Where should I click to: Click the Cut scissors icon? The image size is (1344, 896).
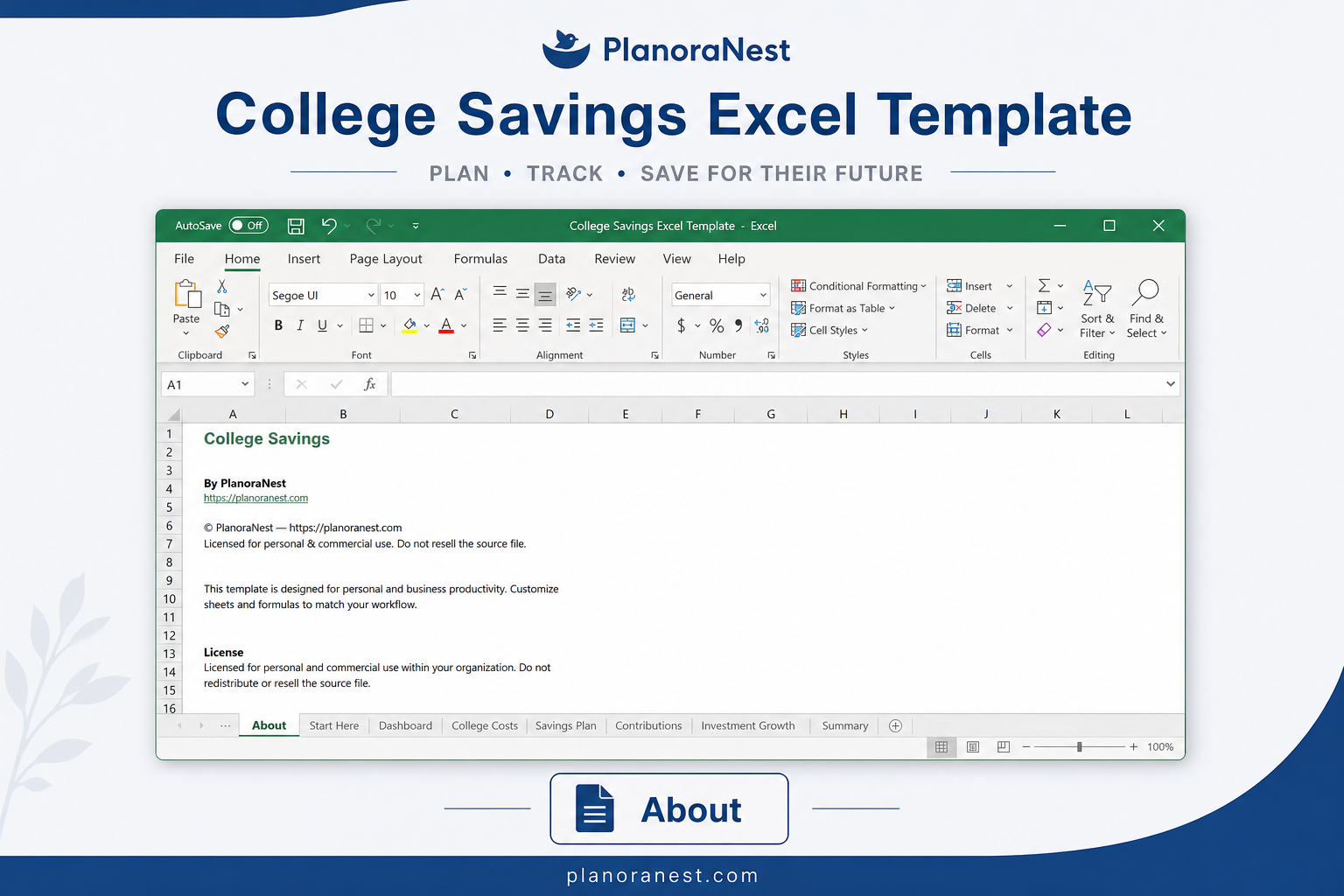[222, 287]
